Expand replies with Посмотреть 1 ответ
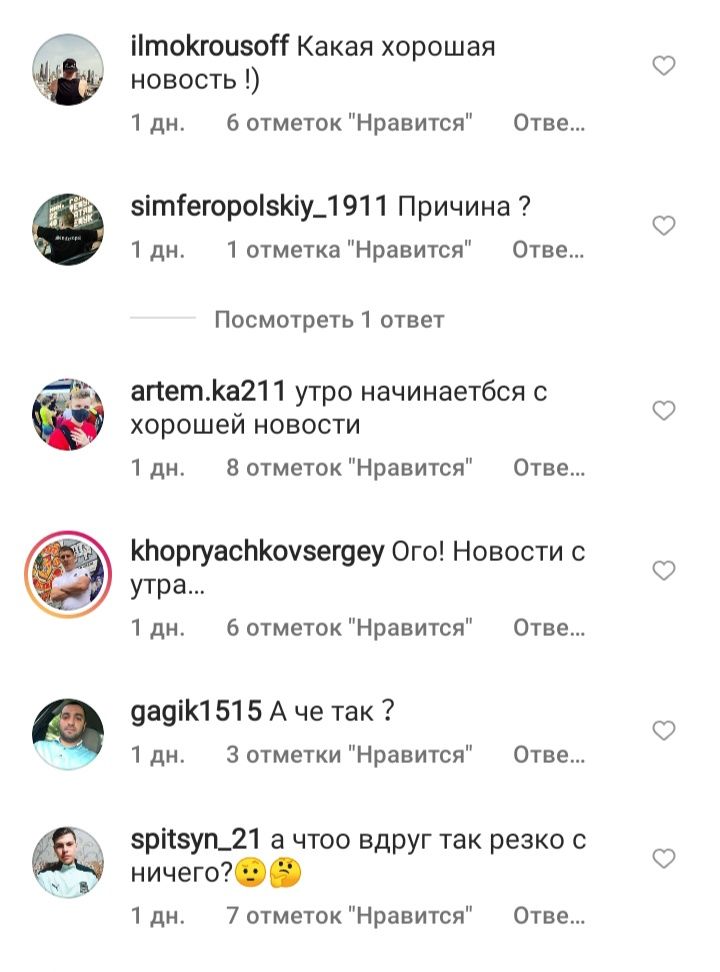The height and width of the screenshot is (972, 720). [x=329, y=319]
